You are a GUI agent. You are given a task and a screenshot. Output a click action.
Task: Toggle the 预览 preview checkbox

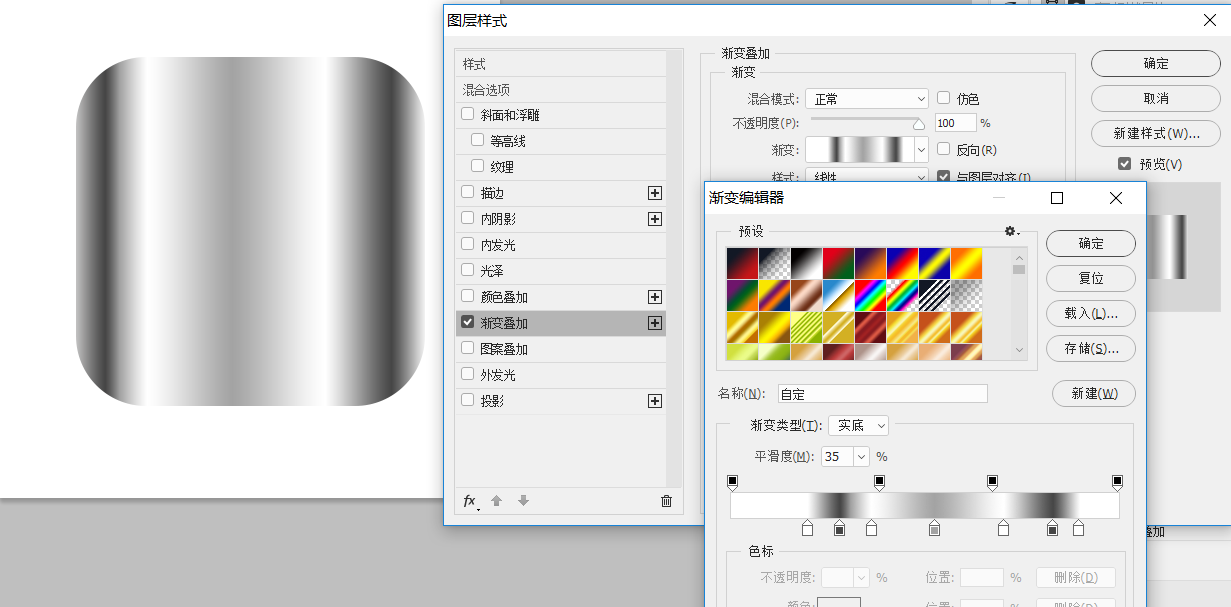tap(1125, 163)
